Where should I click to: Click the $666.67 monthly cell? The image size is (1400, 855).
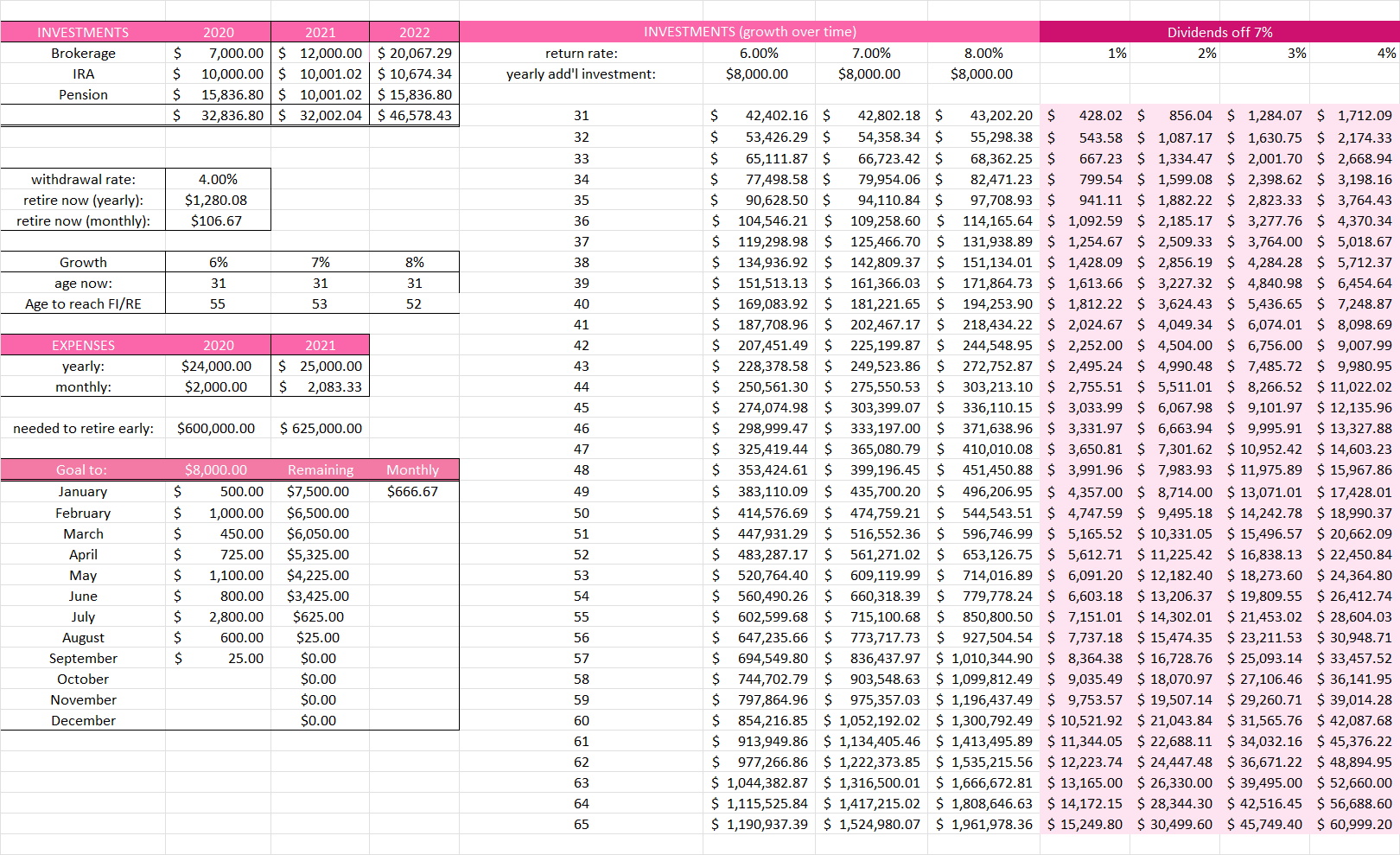point(414,491)
